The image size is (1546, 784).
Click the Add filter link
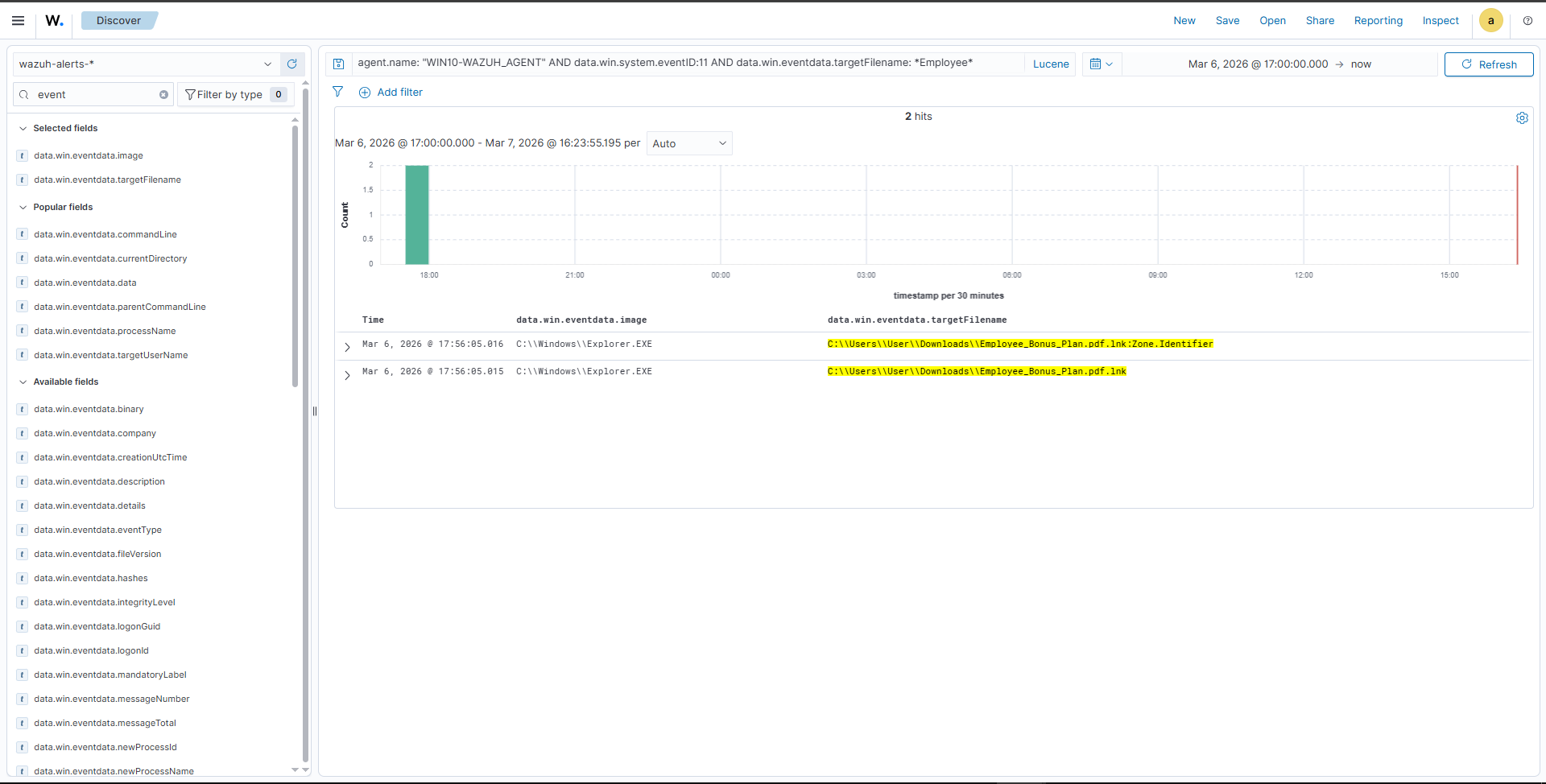[x=391, y=93]
